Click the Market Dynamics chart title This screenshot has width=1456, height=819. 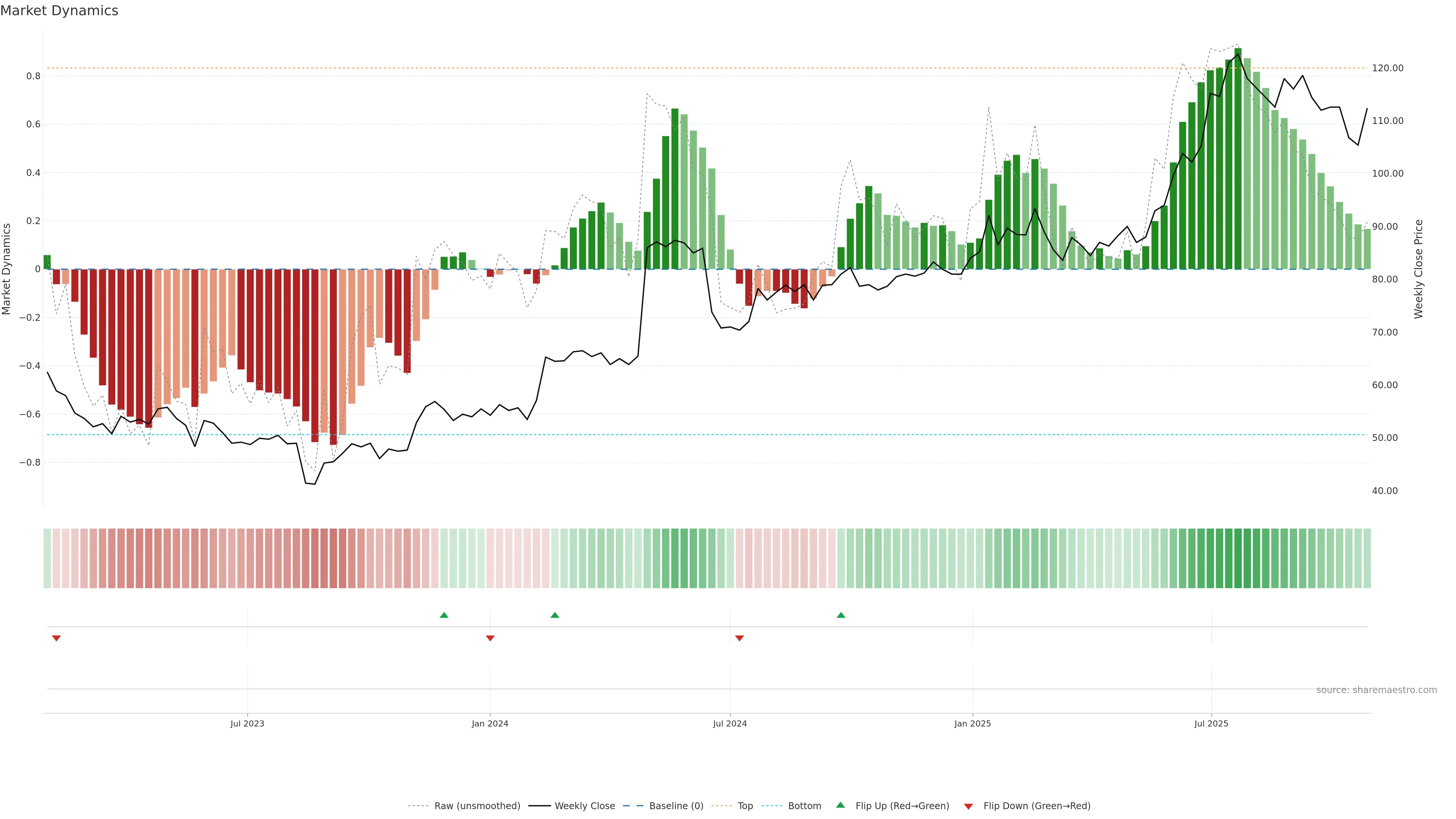coord(60,11)
